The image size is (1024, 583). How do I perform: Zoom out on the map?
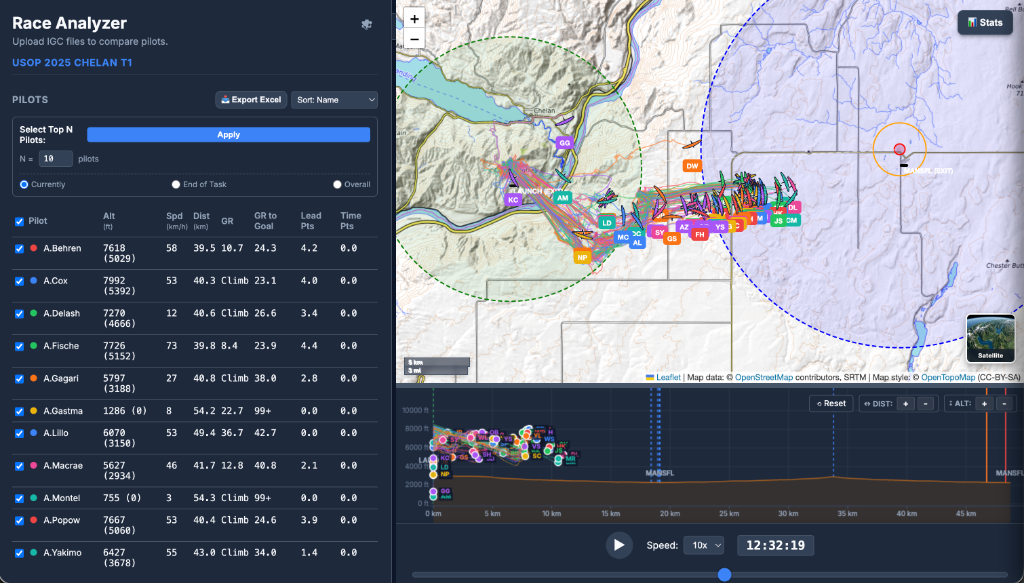[414, 39]
